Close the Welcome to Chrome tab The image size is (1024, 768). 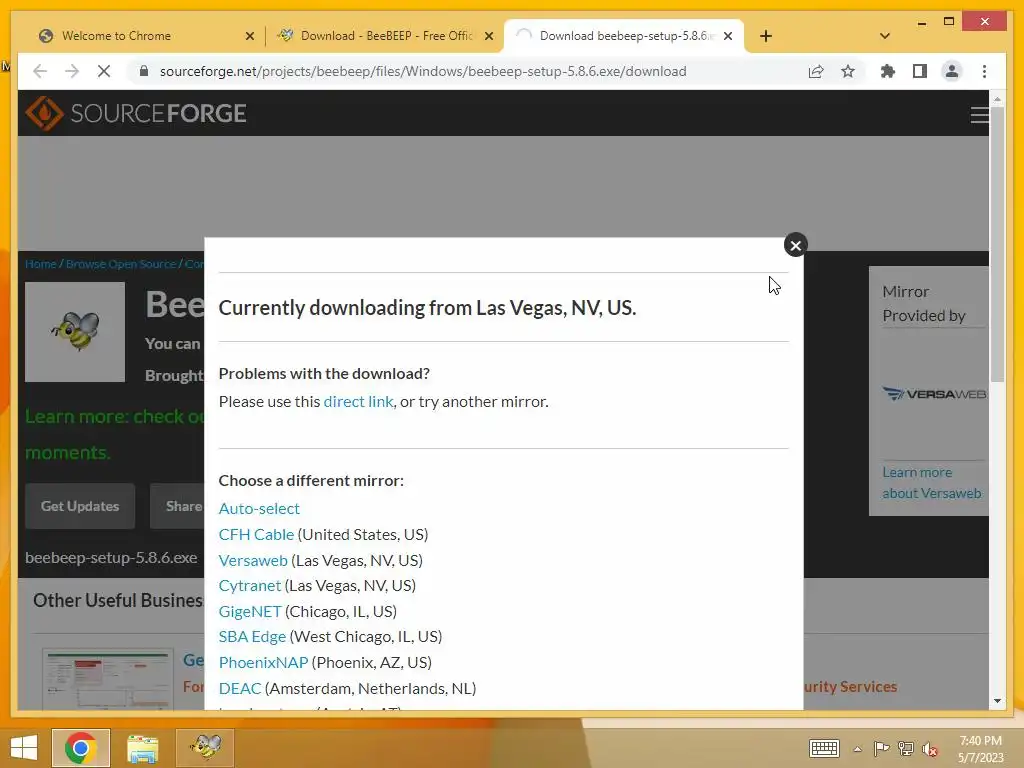(249, 37)
